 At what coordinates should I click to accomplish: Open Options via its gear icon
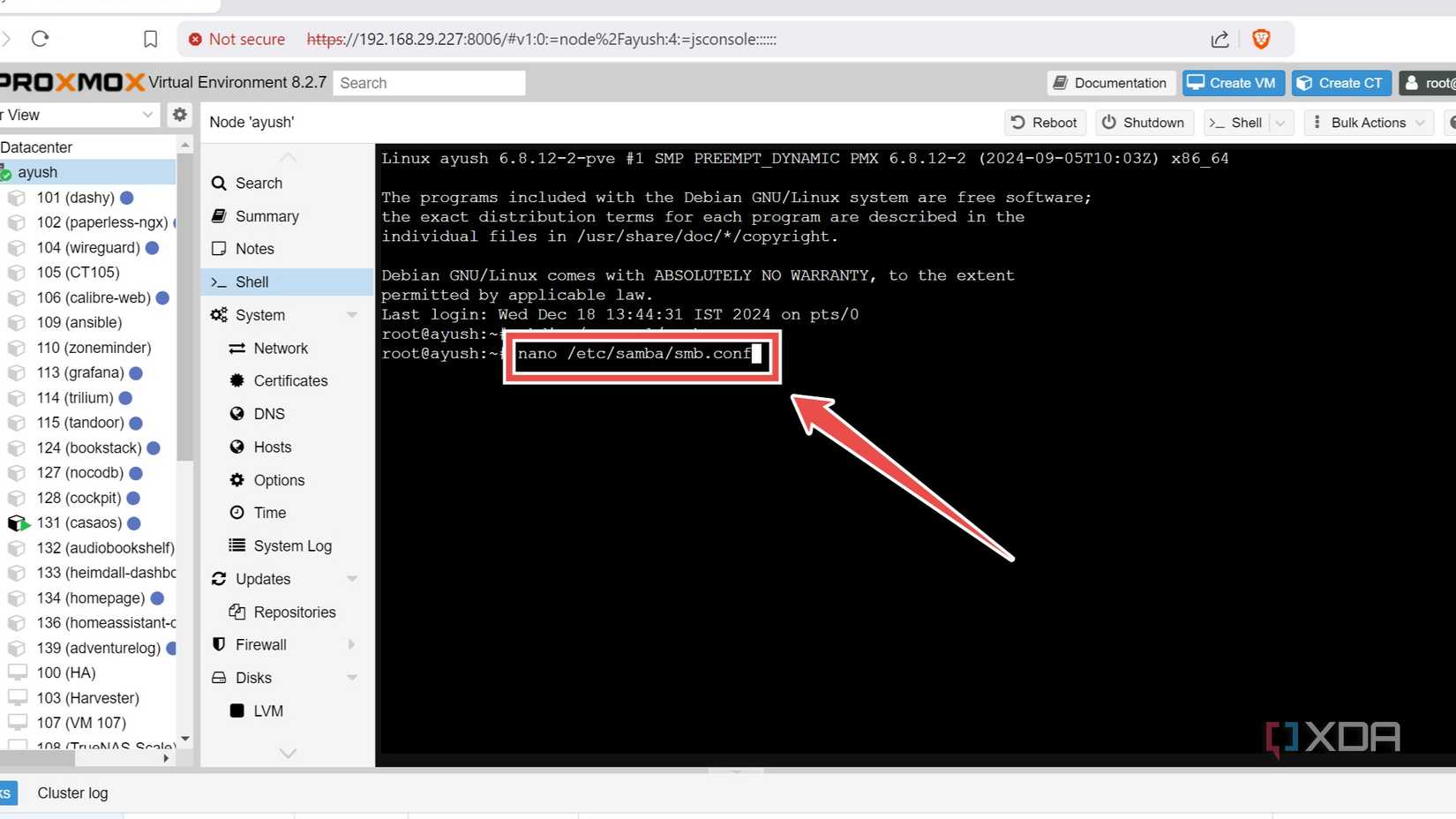pos(236,480)
